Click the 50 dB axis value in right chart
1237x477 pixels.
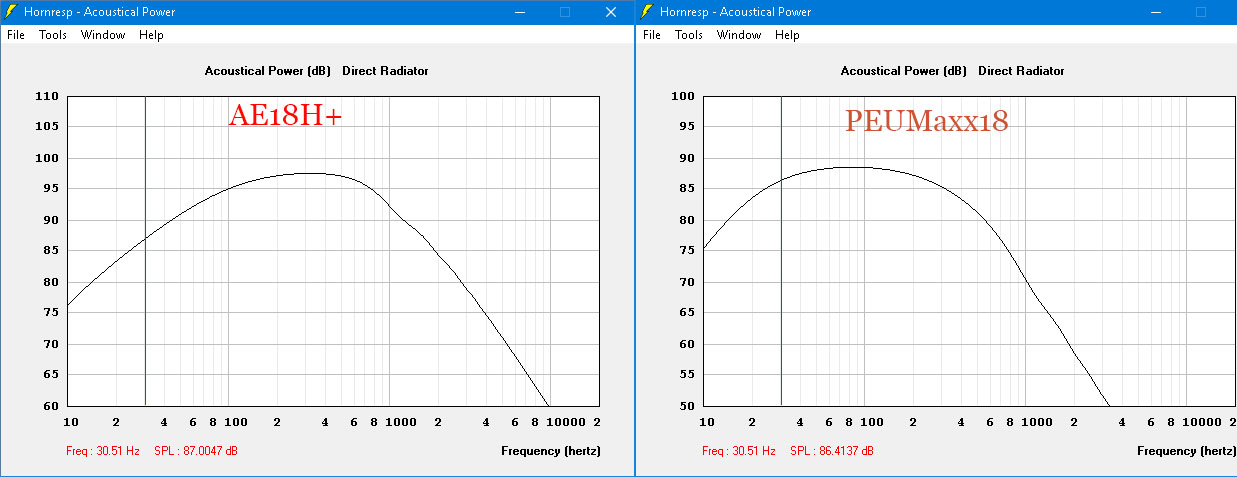686,406
